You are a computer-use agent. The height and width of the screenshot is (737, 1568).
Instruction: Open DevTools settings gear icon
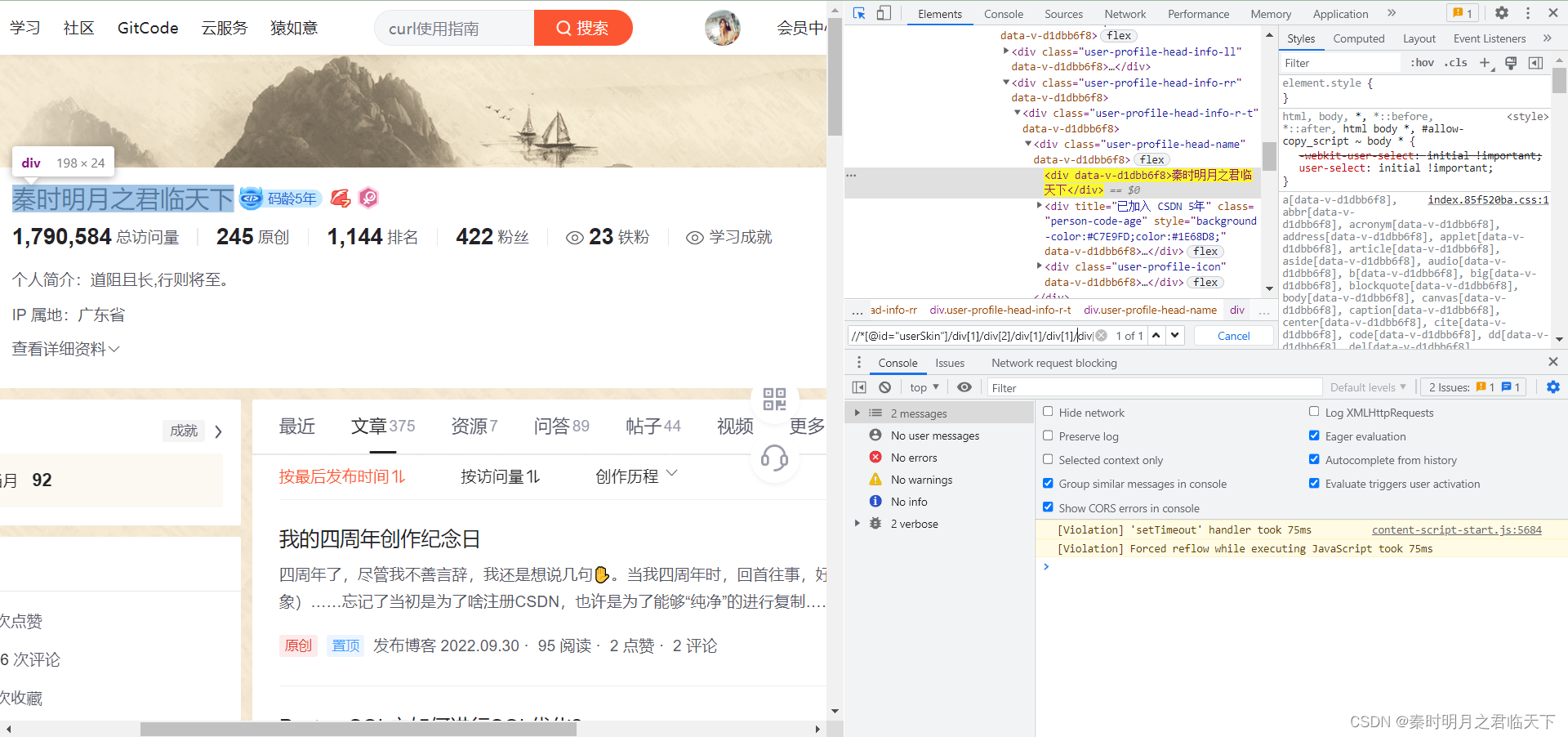pos(1502,13)
